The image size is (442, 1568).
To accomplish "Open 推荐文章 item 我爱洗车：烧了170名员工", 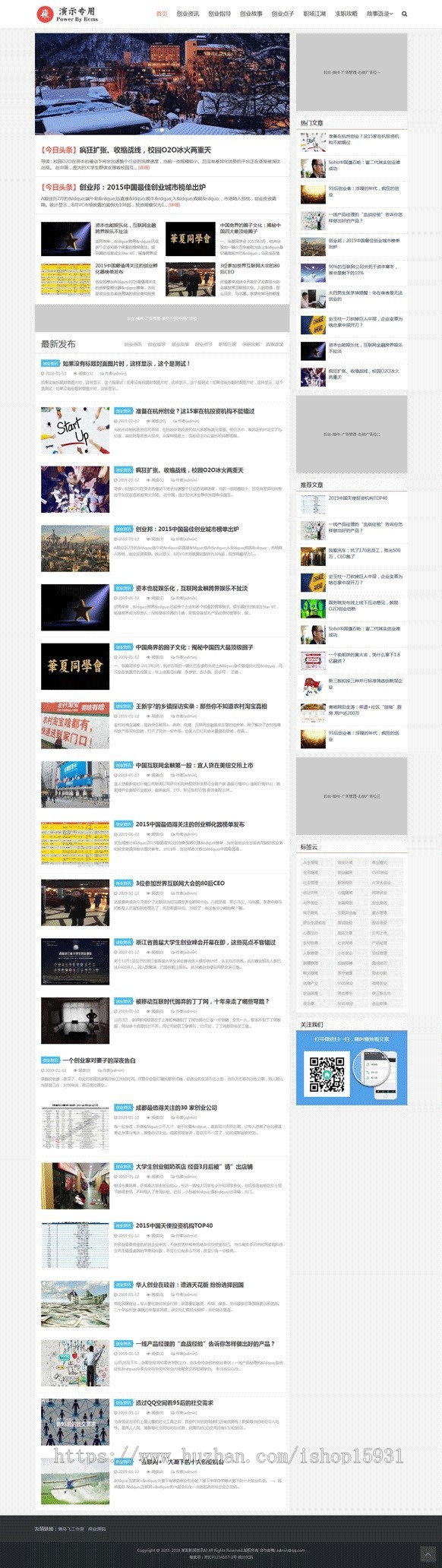I will (364, 554).
